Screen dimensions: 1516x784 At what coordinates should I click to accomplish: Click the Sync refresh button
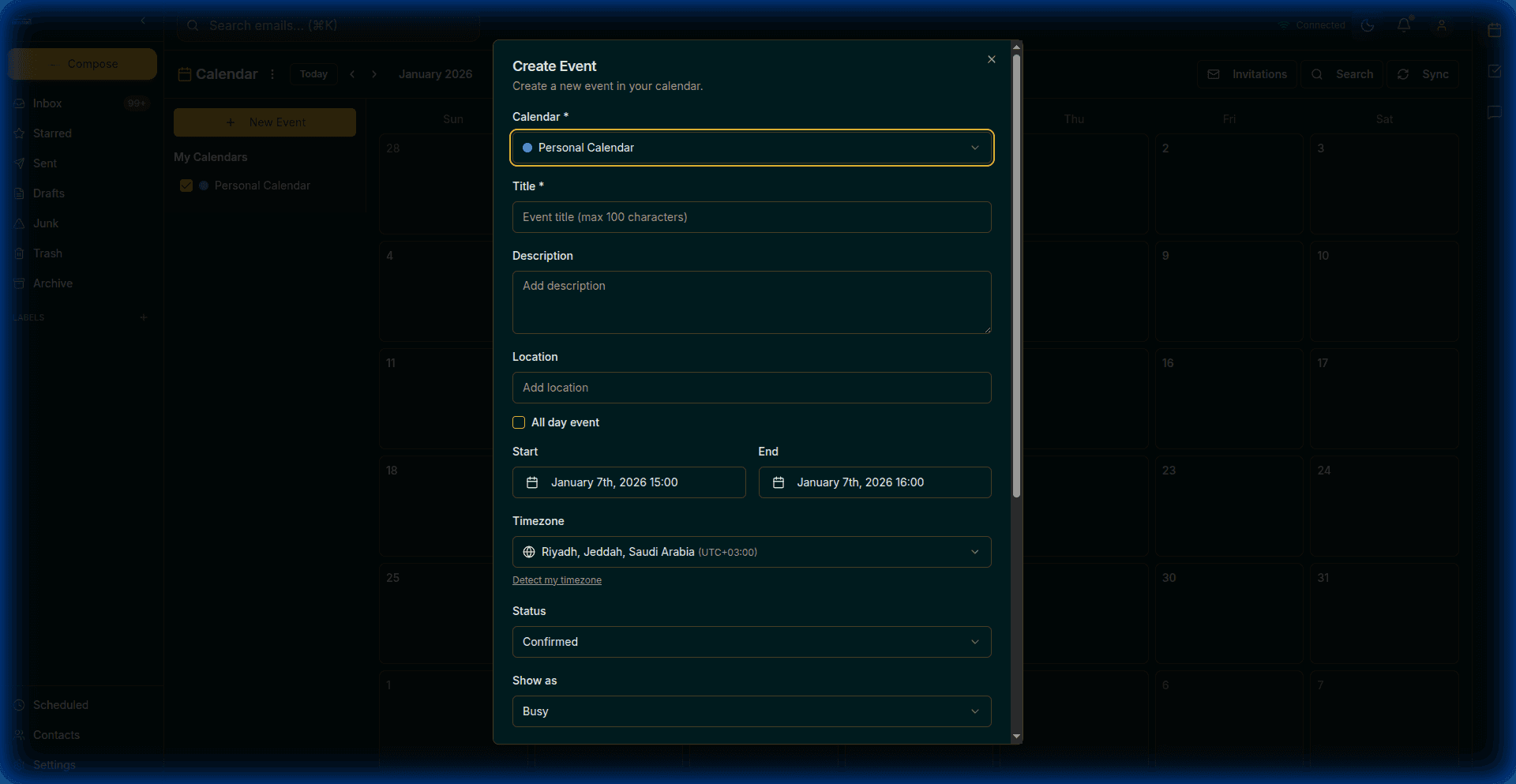click(x=1423, y=74)
